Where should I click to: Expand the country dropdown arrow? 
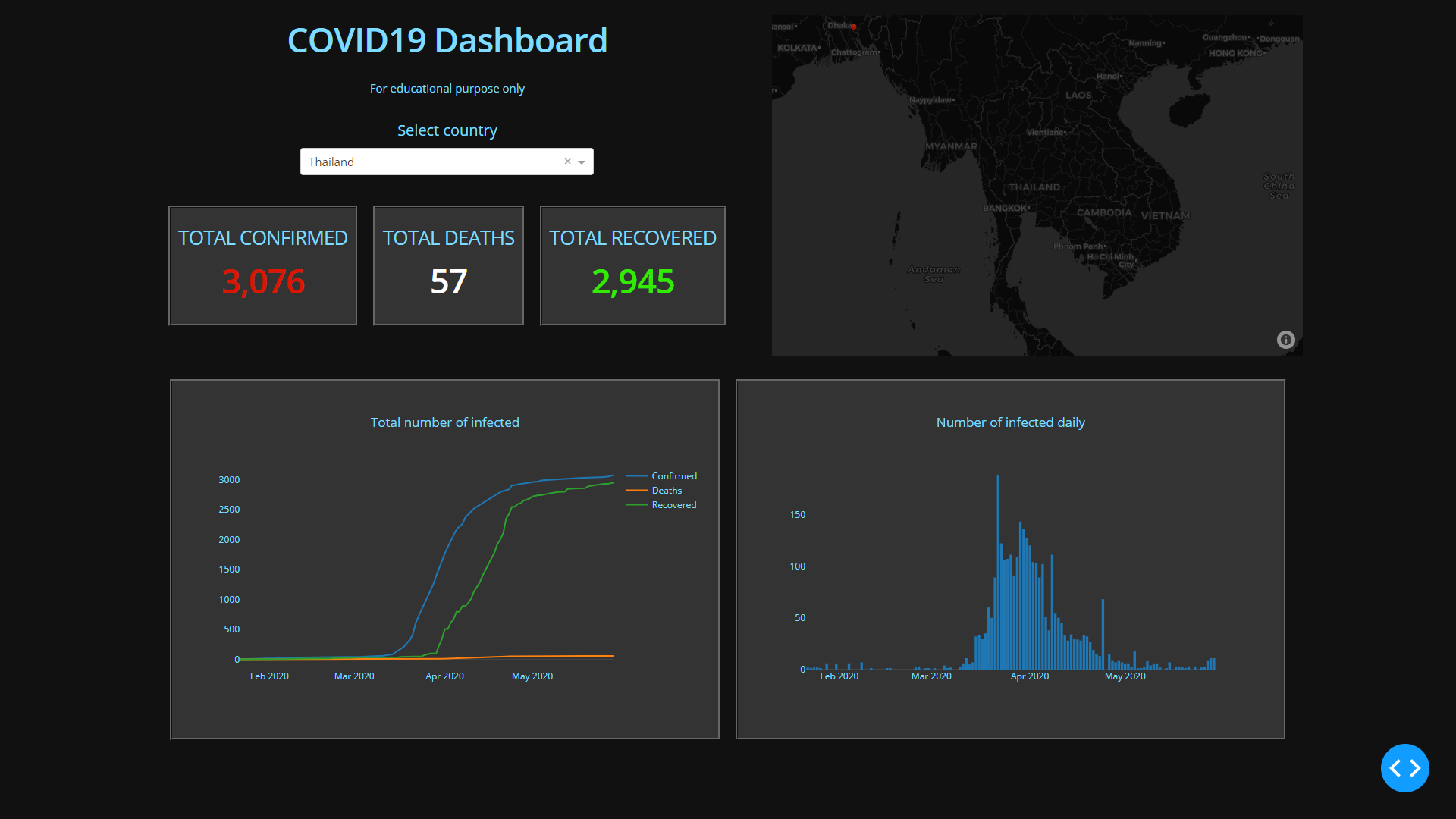click(582, 162)
